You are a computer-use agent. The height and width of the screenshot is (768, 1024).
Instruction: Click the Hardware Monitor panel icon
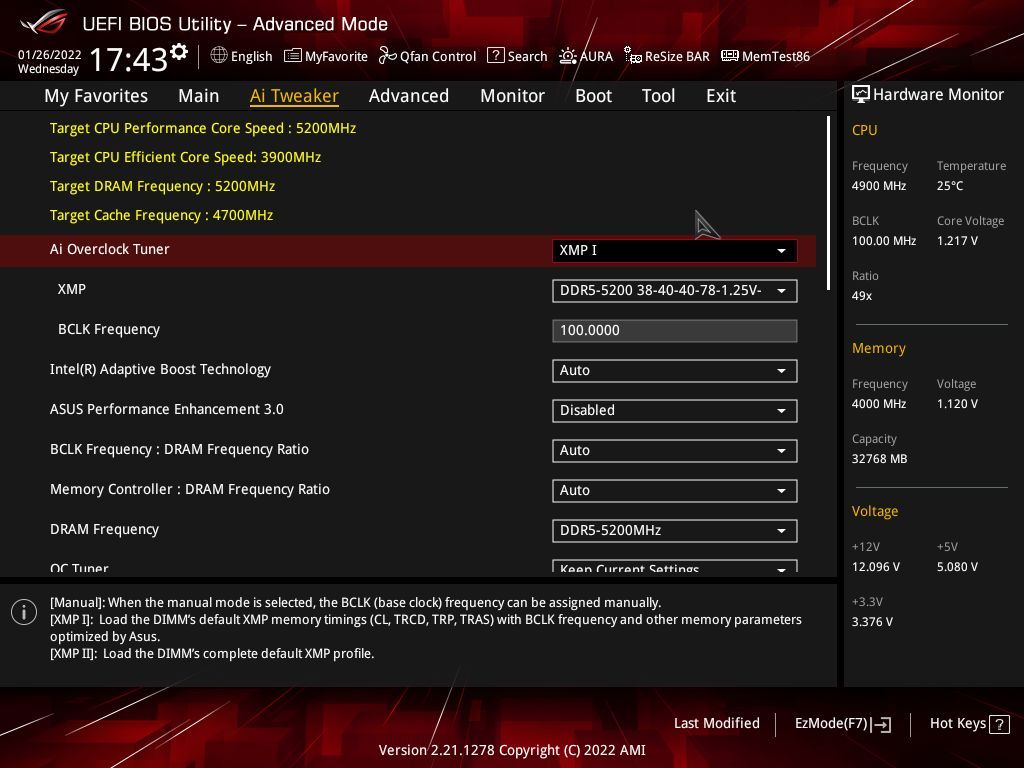click(x=861, y=94)
